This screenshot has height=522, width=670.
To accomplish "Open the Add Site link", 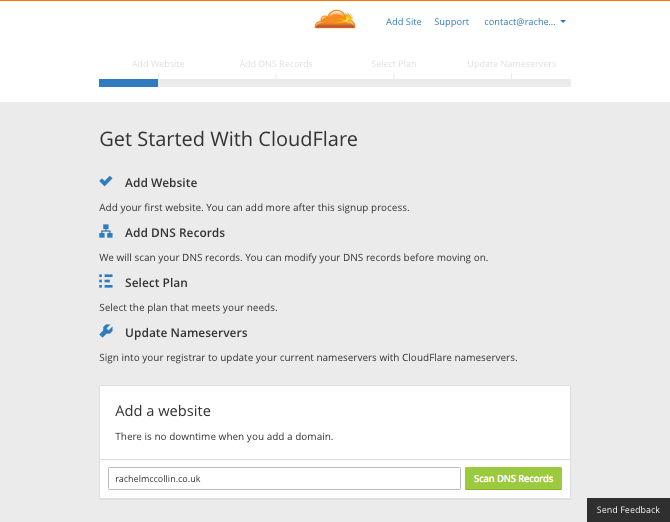I will click(x=403, y=22).
